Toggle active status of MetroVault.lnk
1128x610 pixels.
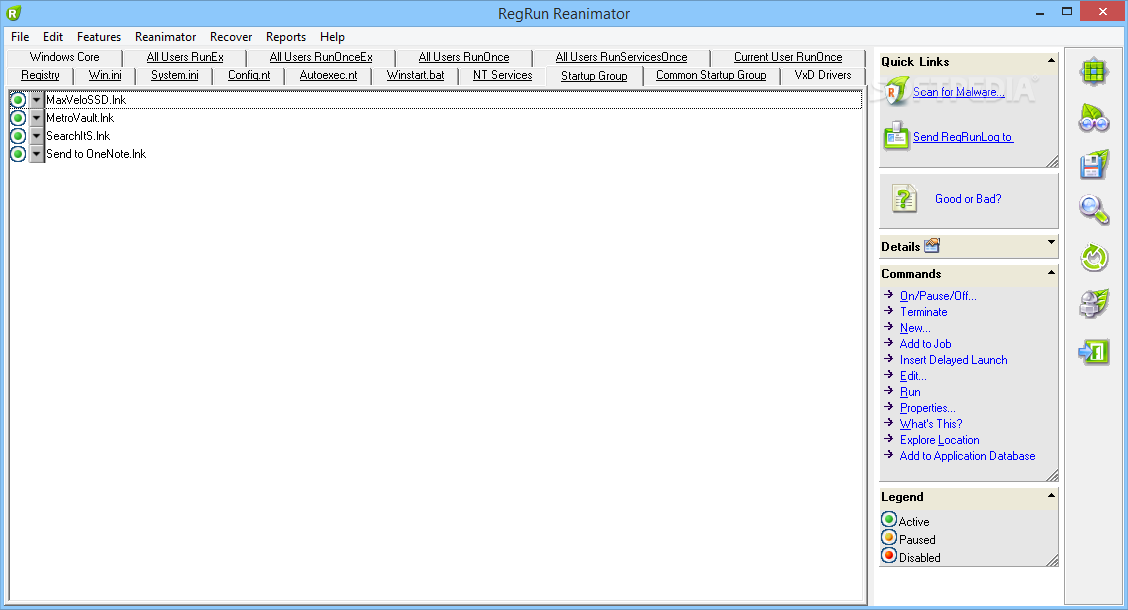coord(18,118)
